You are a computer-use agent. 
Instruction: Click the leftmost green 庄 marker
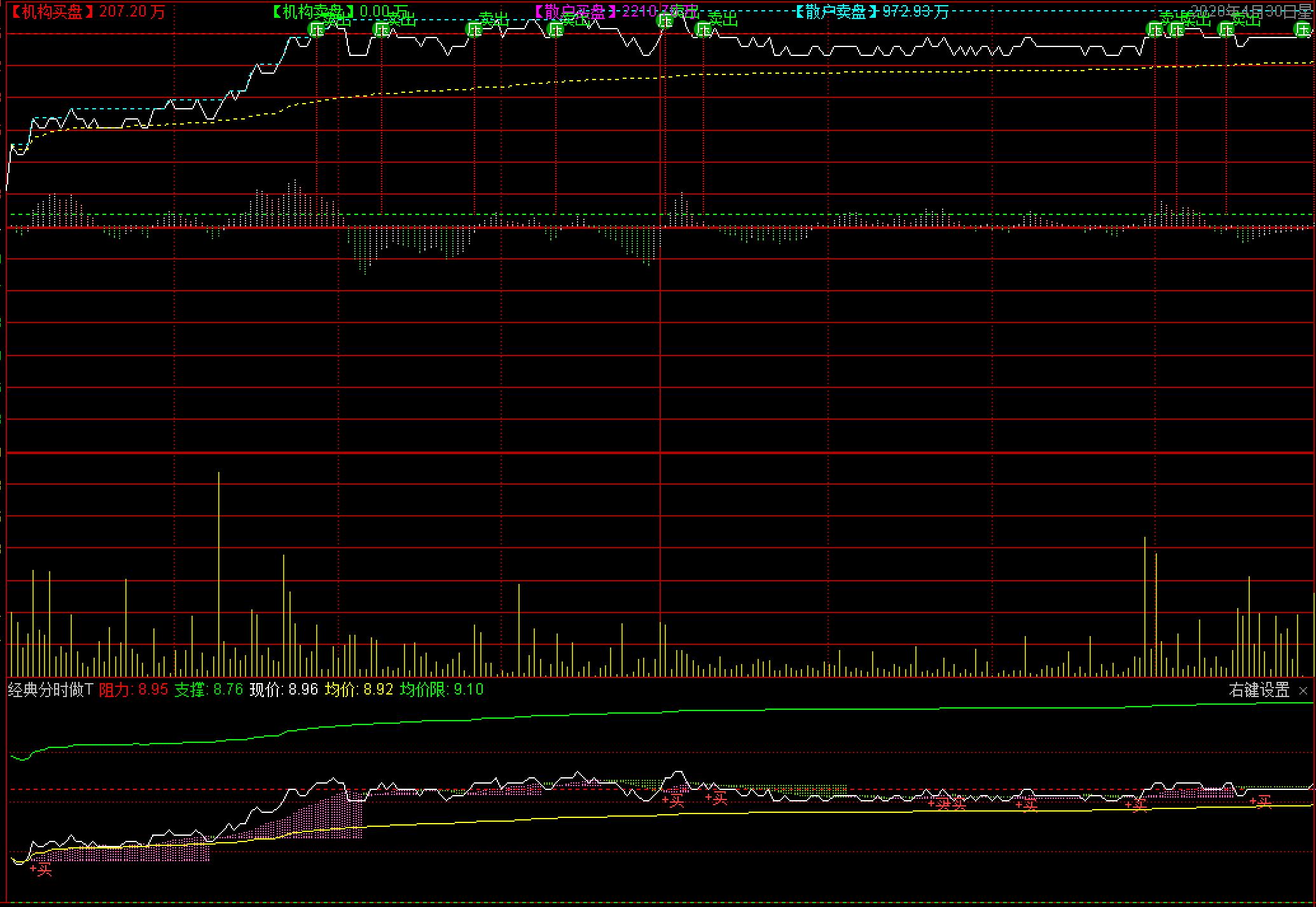[x=316, y=29]
